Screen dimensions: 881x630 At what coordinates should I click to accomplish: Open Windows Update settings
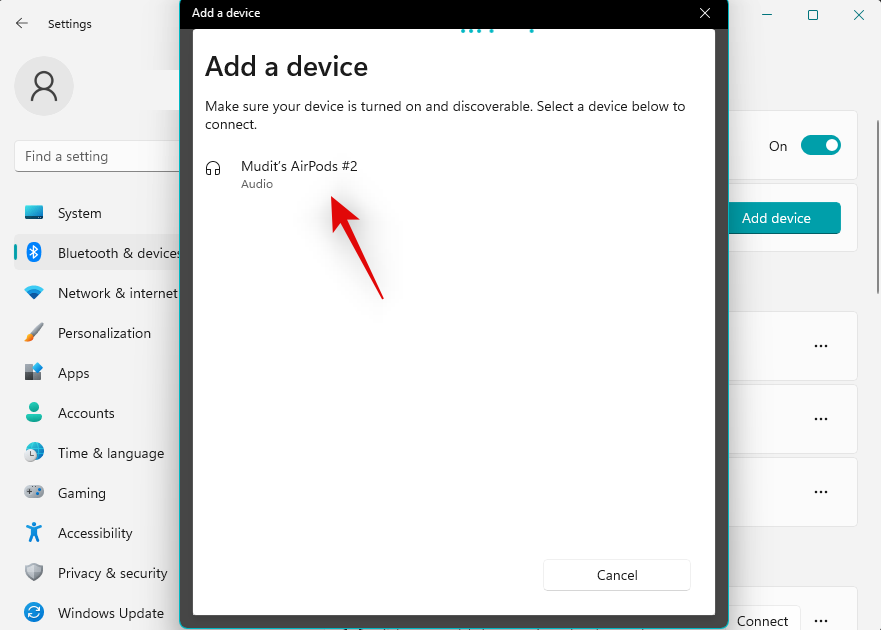point(97,612)
